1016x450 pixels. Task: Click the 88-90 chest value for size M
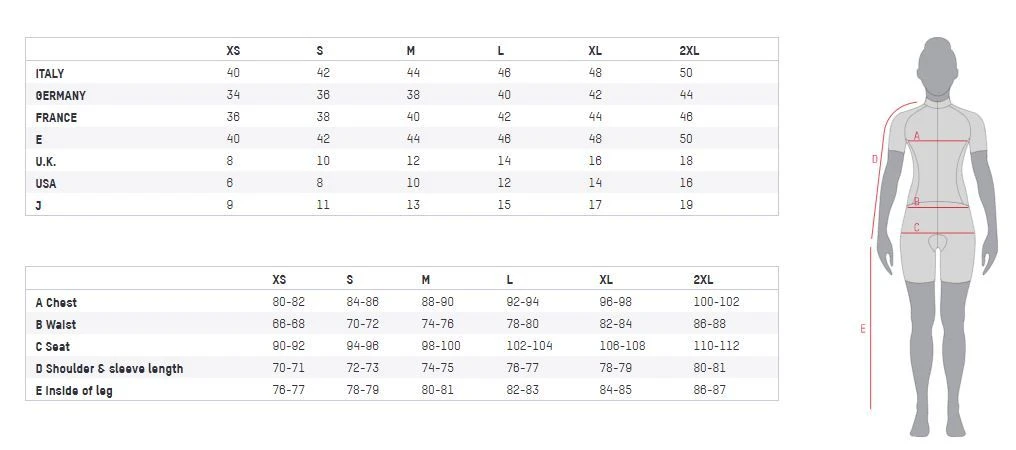[x=437, y=302]
